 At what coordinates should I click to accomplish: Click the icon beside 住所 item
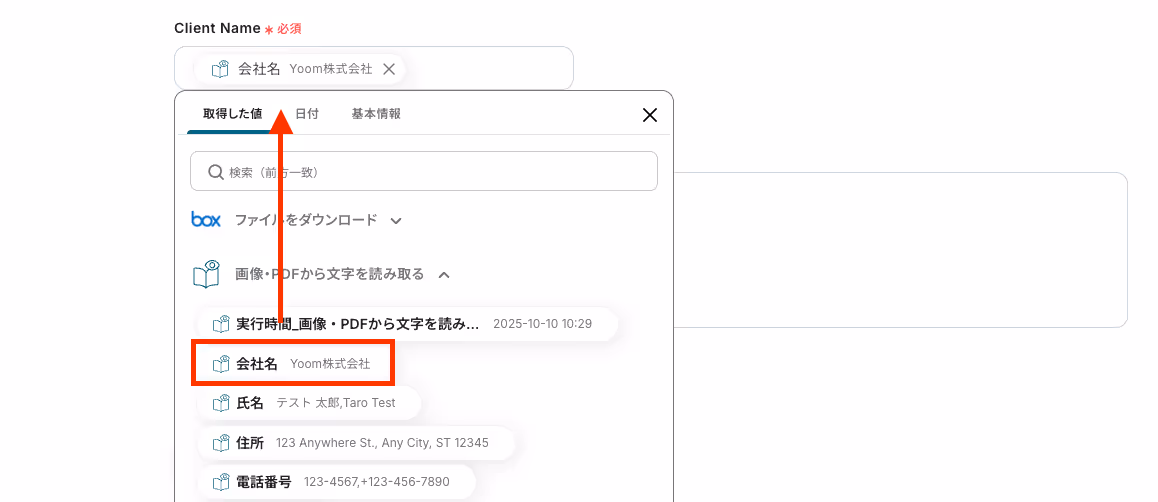221,442
